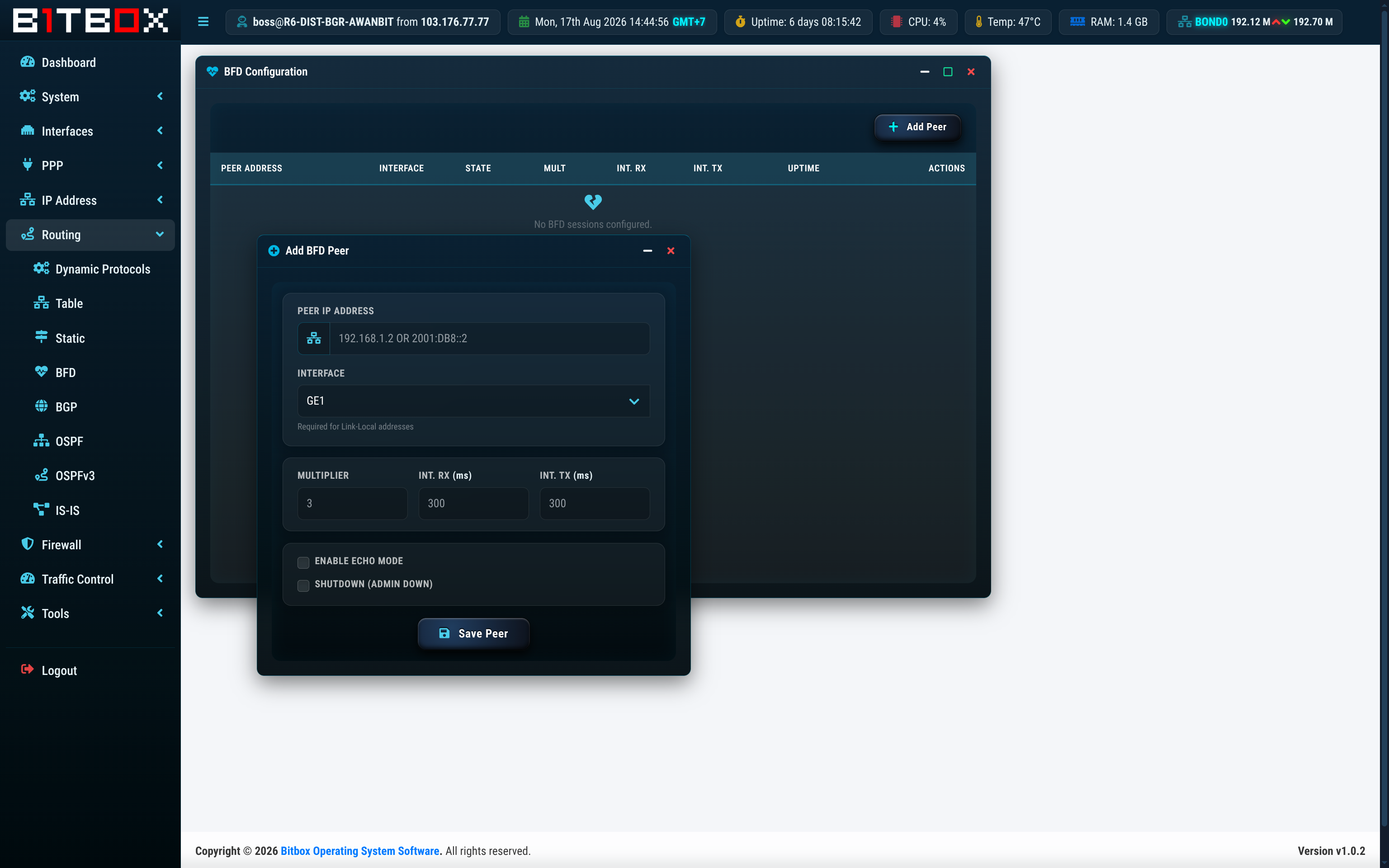The width and height of the screenshot is (1389, 868).
Task: Click the Save Peer button
Action: (473, 633)
